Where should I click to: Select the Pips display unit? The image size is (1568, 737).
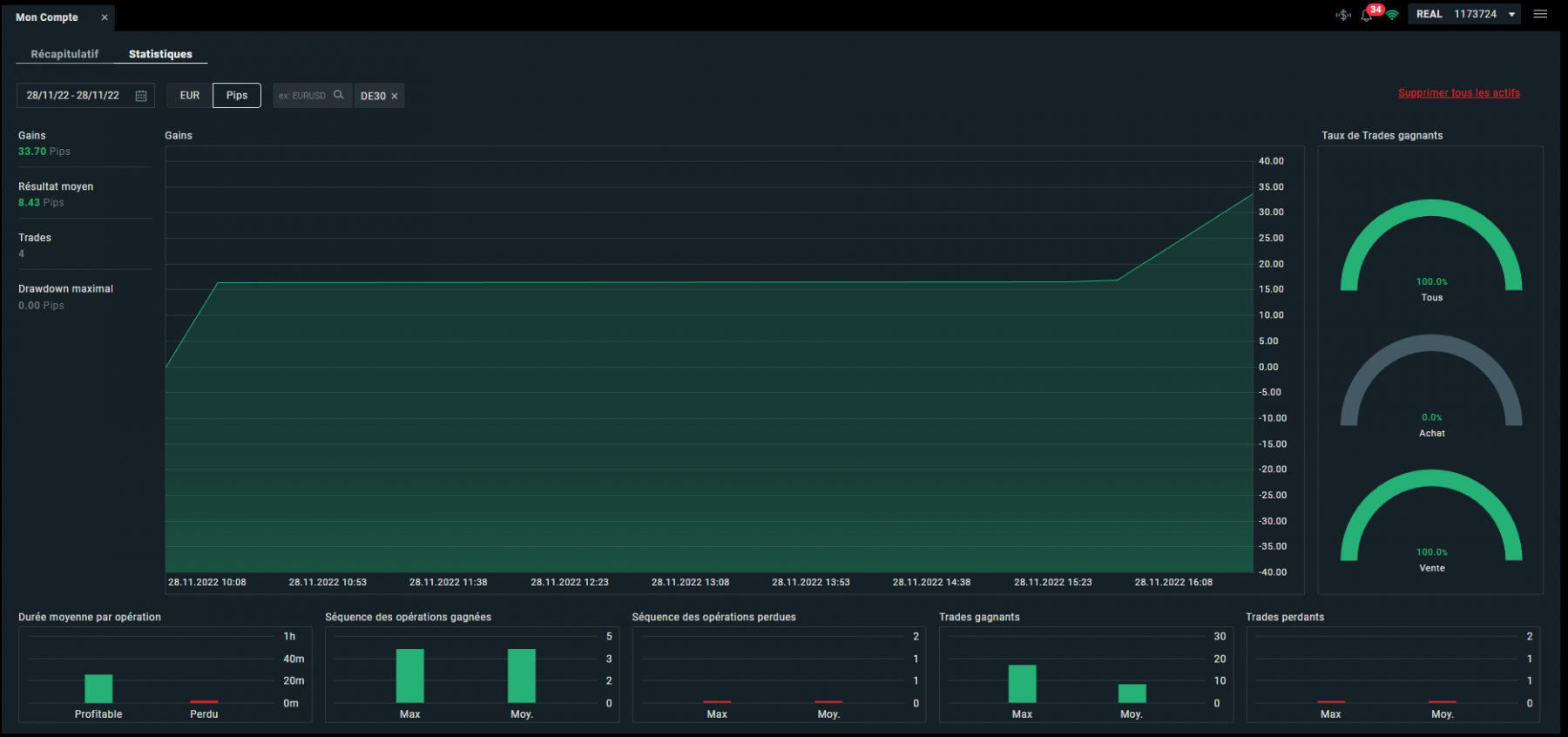pyautogui.click(x=237, y=95)
